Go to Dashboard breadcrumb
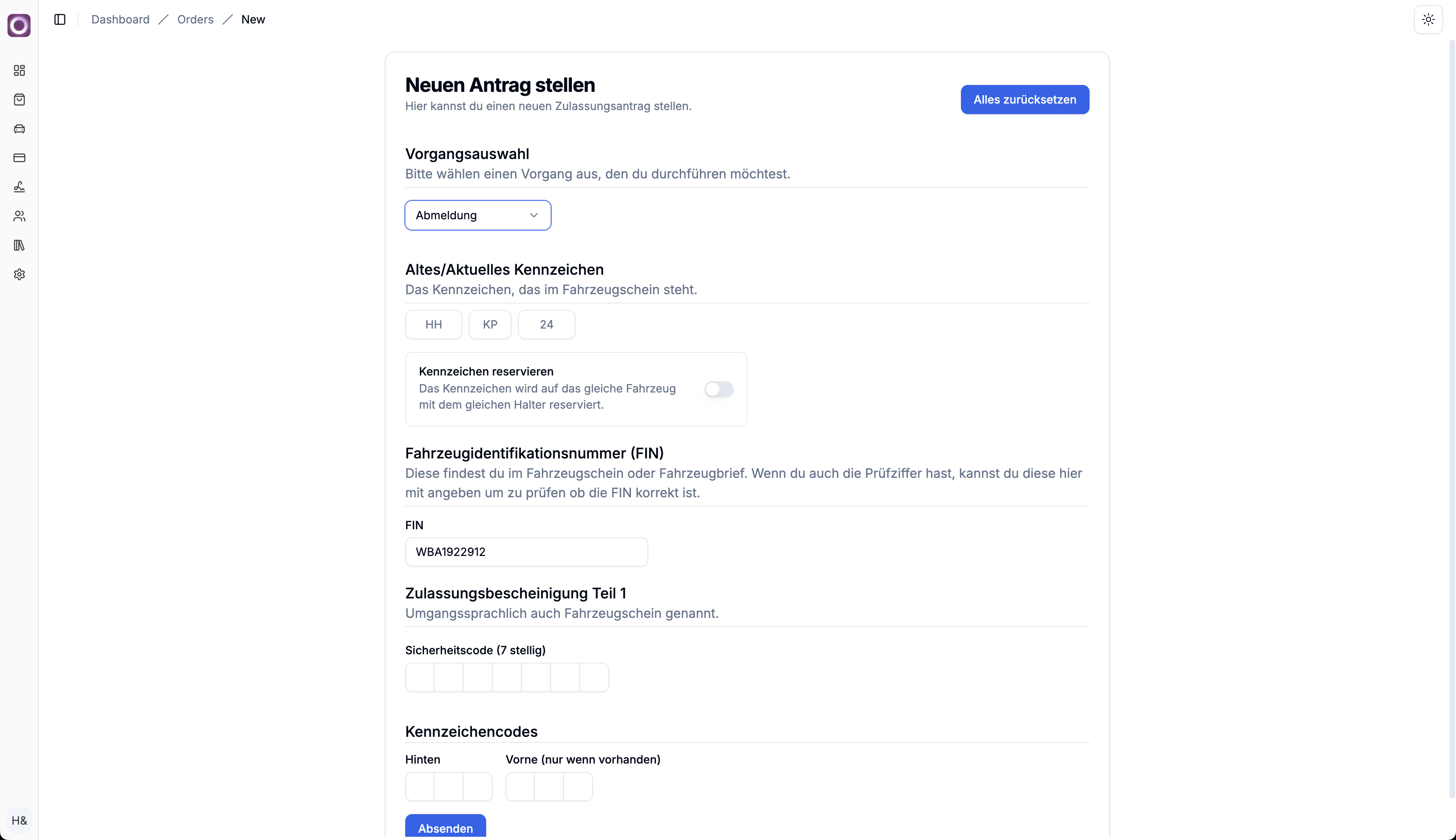1456x840 pixels. [120, 19]
